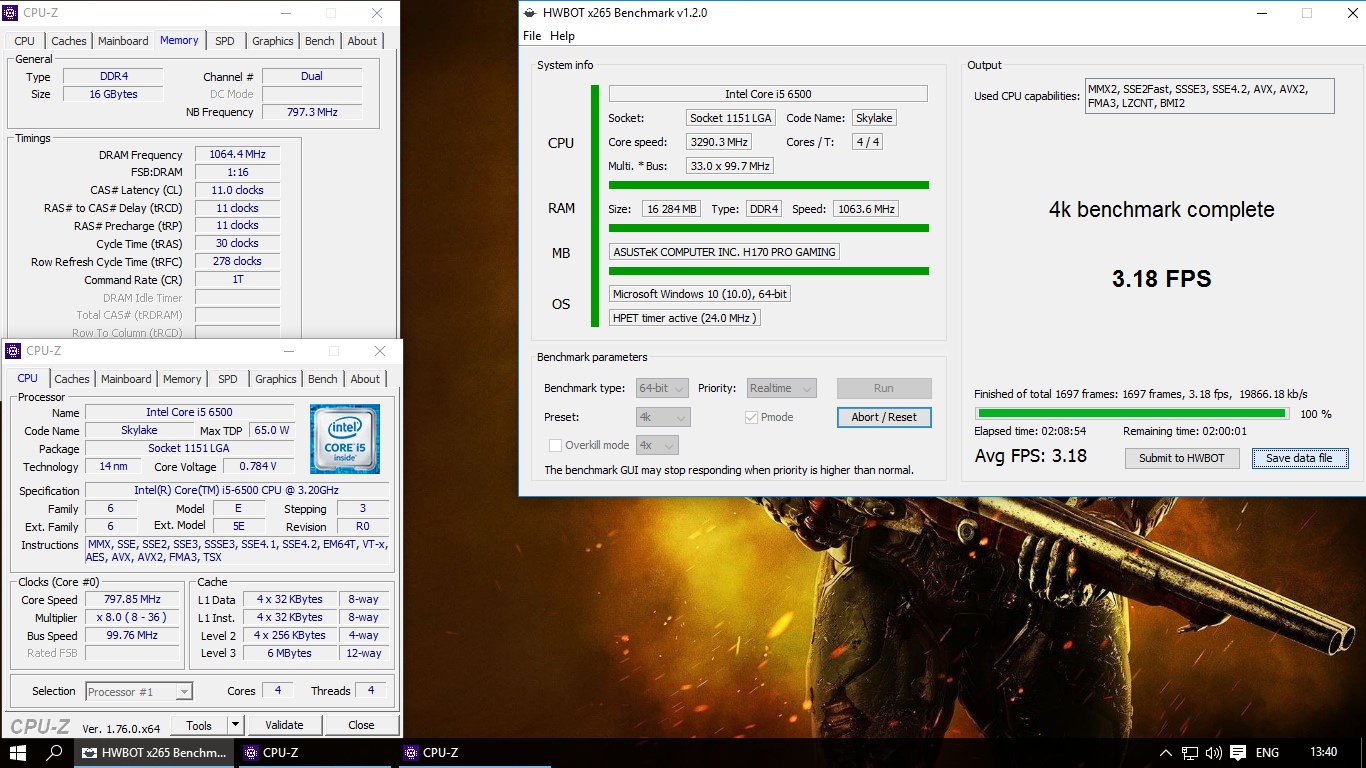1366x768 pixels.
Task: Click the Multiplier x 8.0 (8 - 36) value
Action: pos(131,618)
